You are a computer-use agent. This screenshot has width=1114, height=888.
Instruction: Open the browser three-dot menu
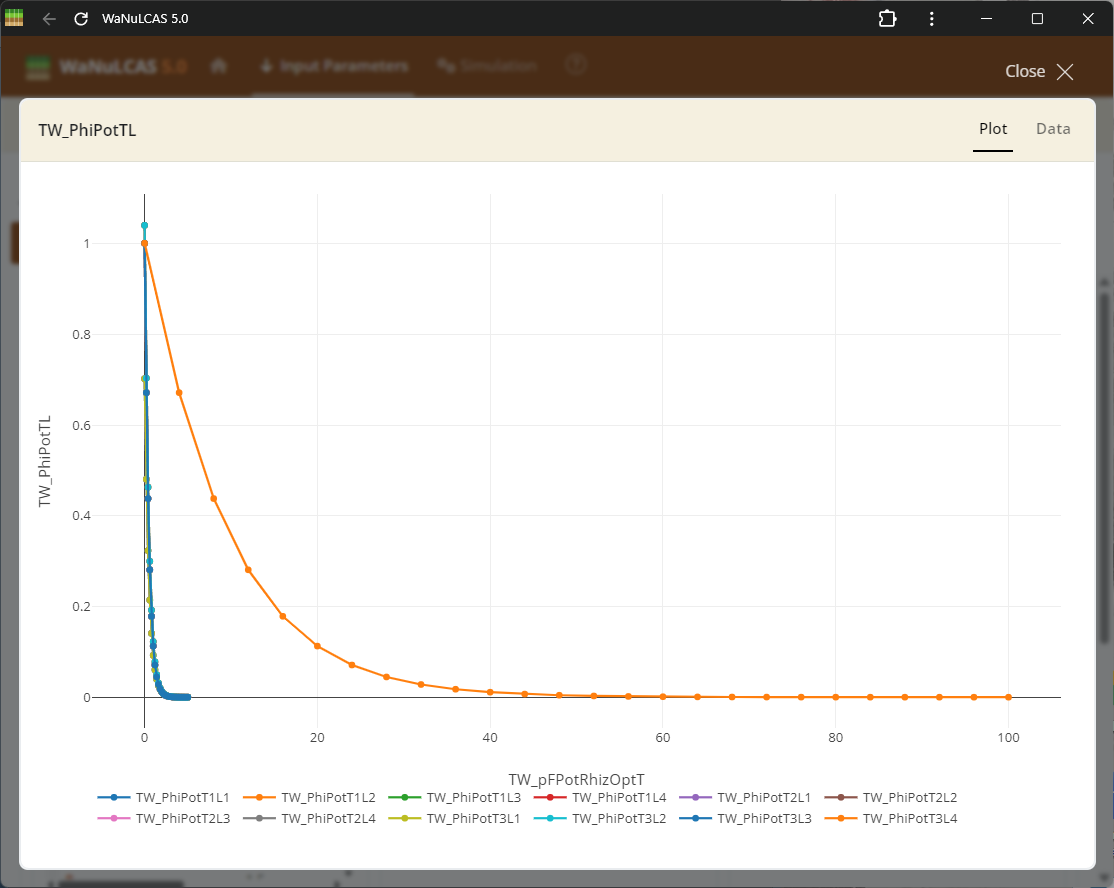(931, 18)
